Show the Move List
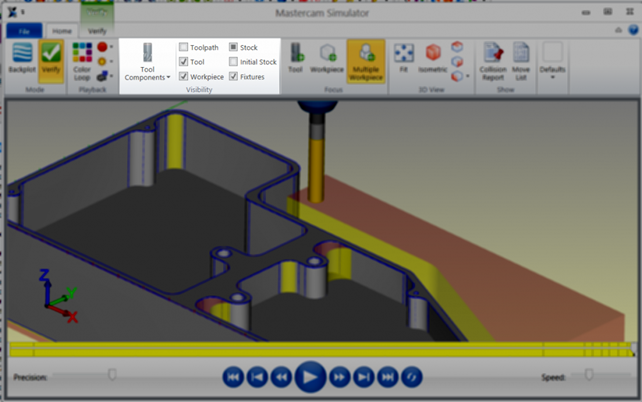The height and width of the screenshot is (402, 642). [x=521, y=61]
